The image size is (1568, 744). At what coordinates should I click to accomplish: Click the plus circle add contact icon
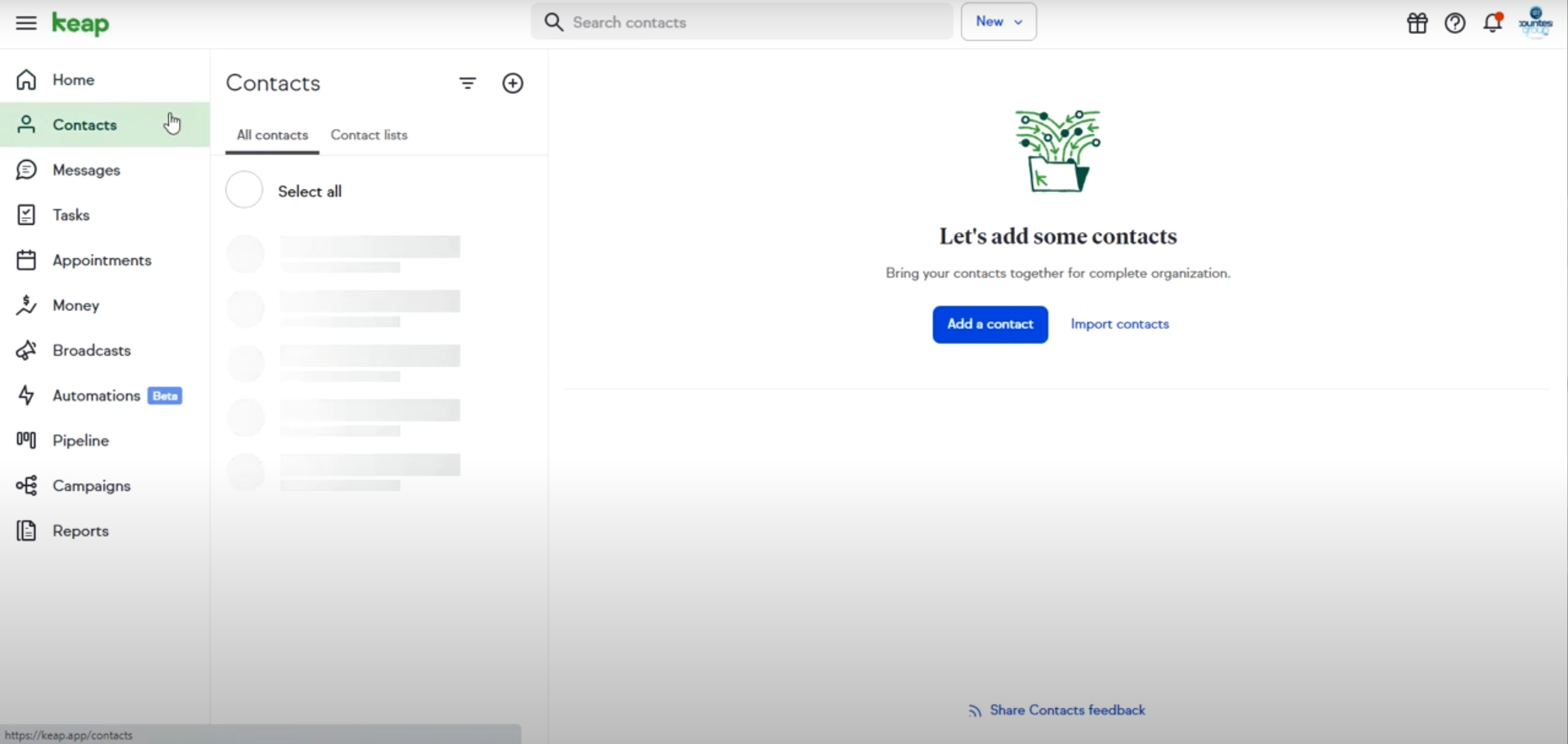point(512,83)
